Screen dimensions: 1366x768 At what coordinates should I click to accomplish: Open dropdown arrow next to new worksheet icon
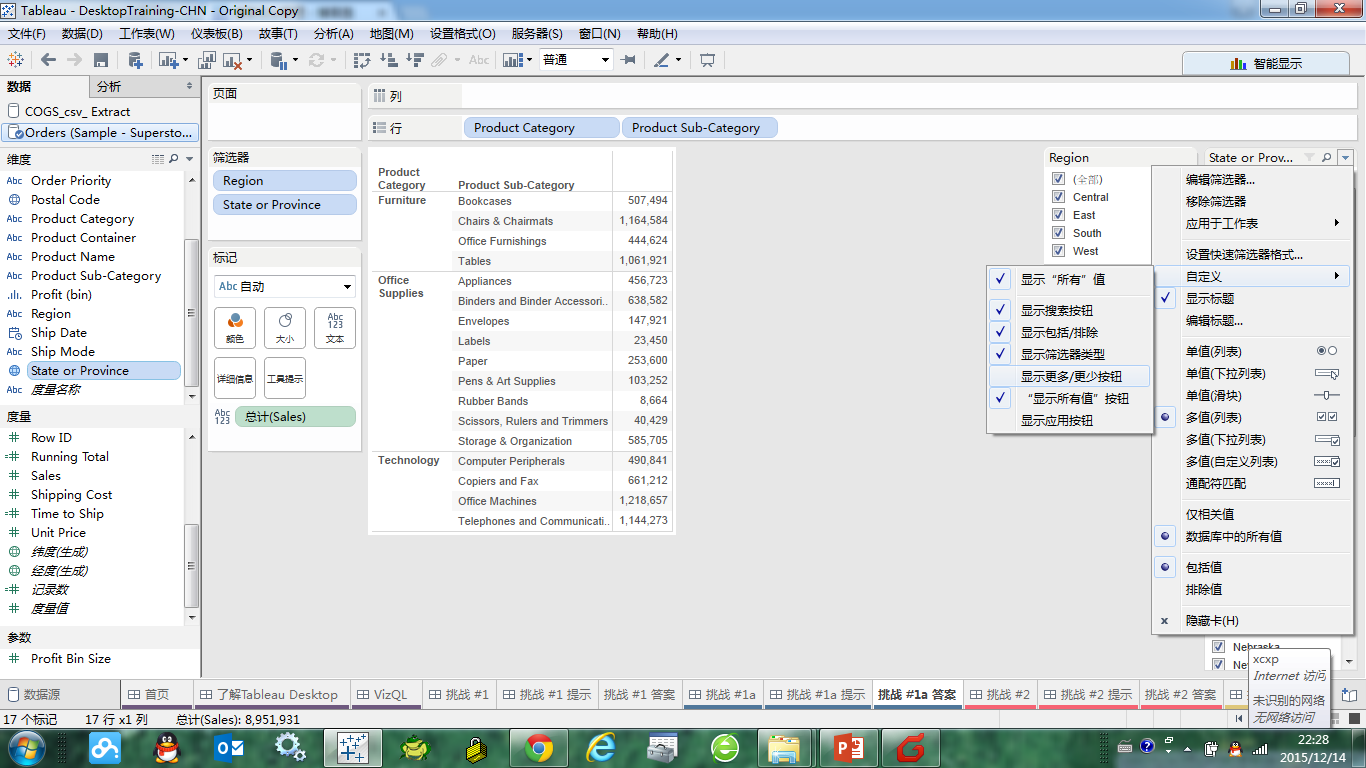click(187, 60)
